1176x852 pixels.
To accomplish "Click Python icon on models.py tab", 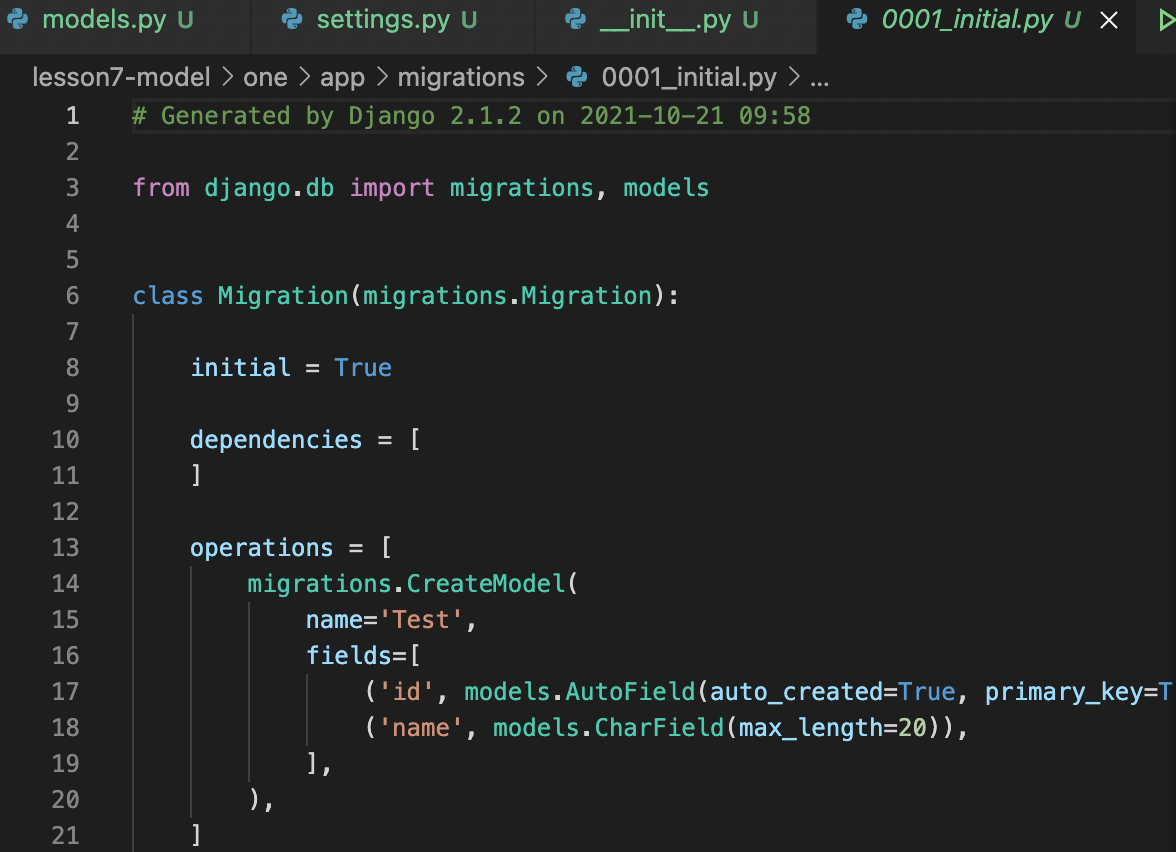I will [18, 20].
